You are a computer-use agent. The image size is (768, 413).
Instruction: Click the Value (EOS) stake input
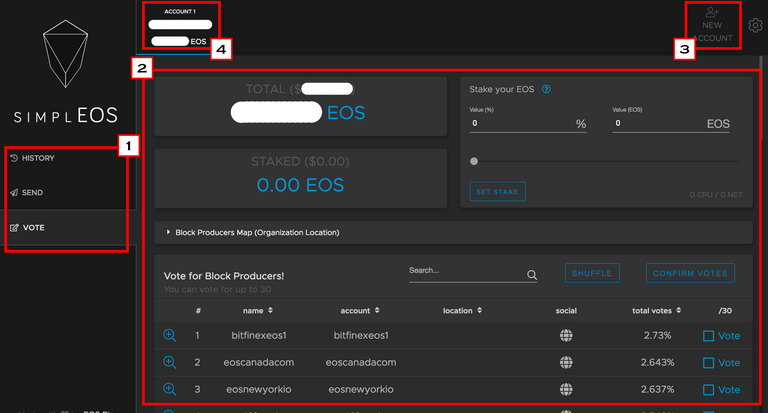(x=671, y=123)
